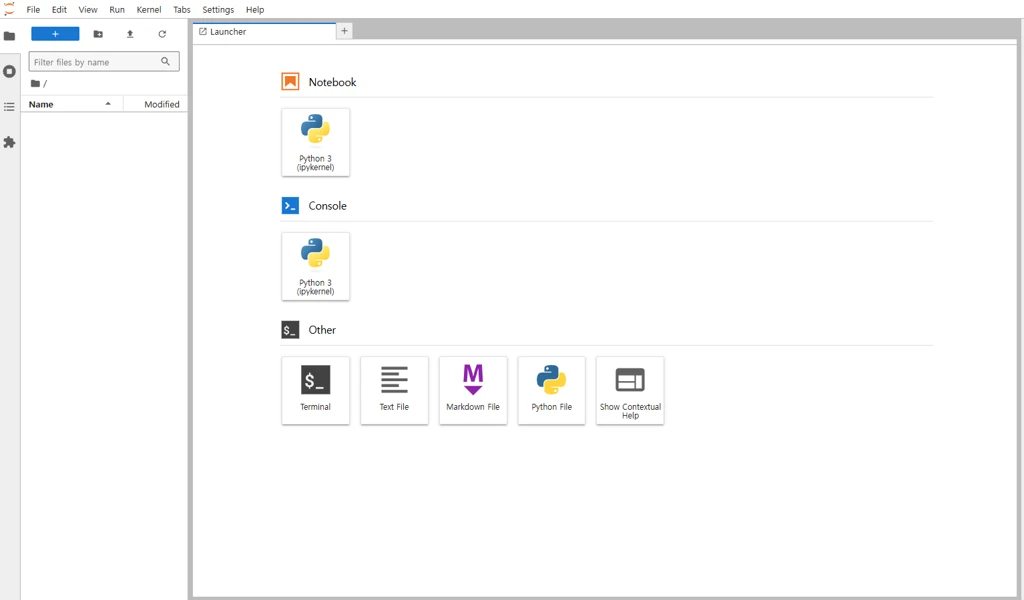Launch a Terminal from the Other section
Screen dimensions: 1024x600
tap(315, 390)
